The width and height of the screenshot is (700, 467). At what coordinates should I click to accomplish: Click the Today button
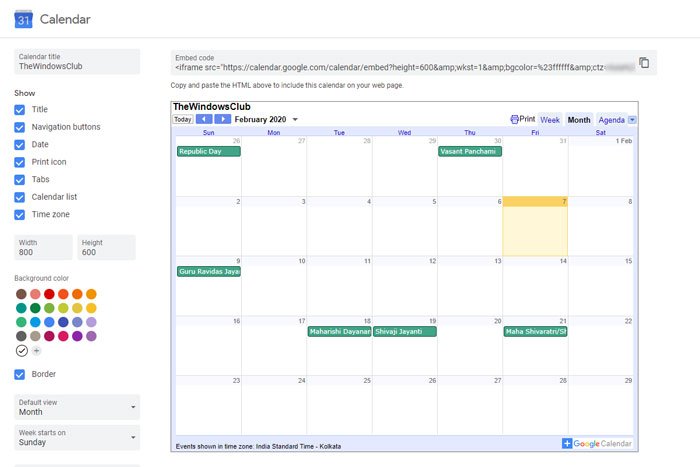pos(183,119)
